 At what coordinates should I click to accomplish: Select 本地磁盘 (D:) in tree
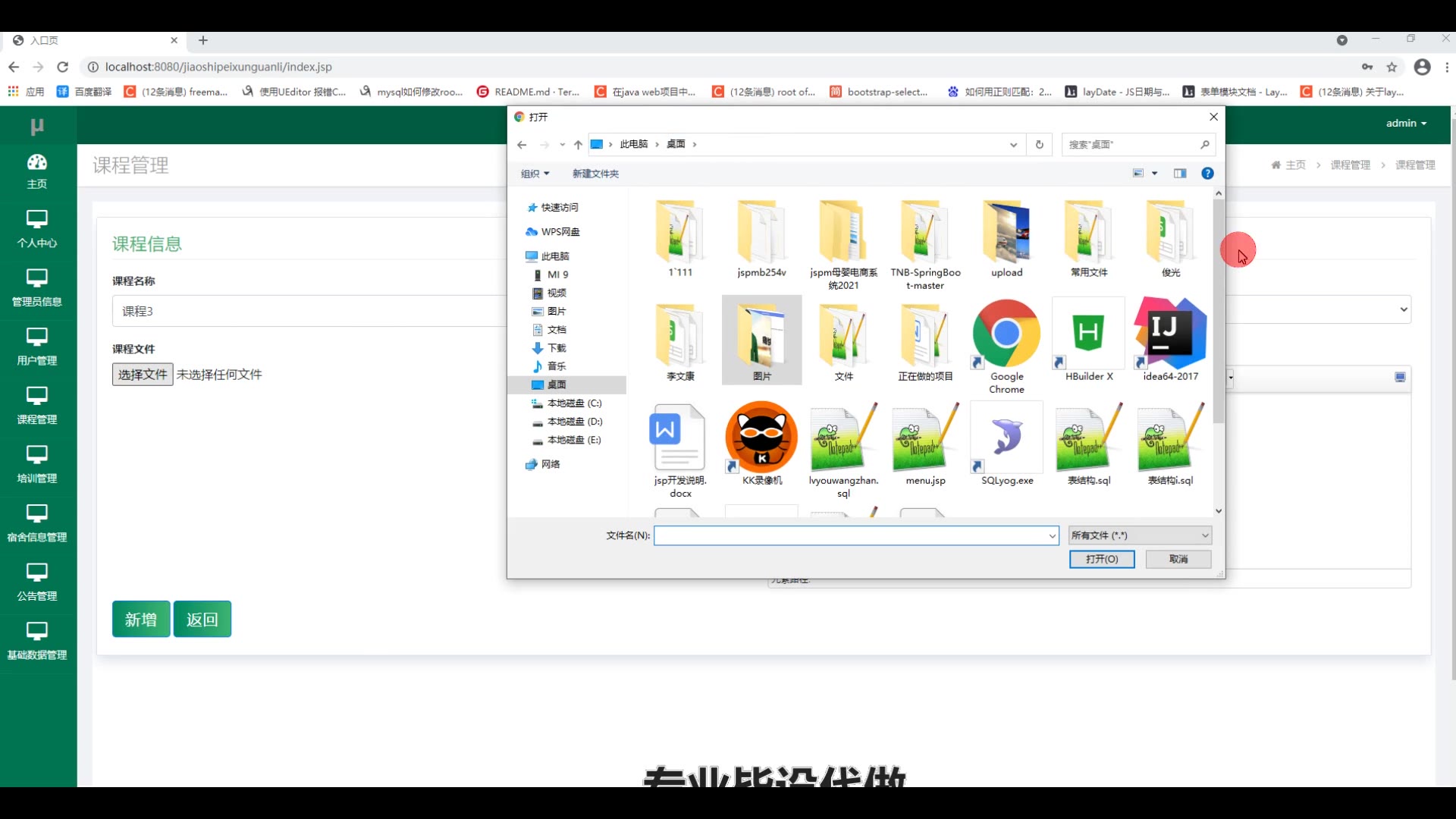(x=566, y=422)
